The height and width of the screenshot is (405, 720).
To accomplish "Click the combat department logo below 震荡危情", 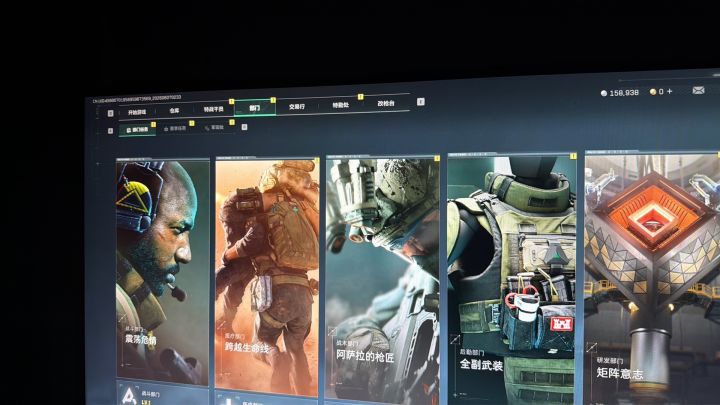I will point(129,396).
